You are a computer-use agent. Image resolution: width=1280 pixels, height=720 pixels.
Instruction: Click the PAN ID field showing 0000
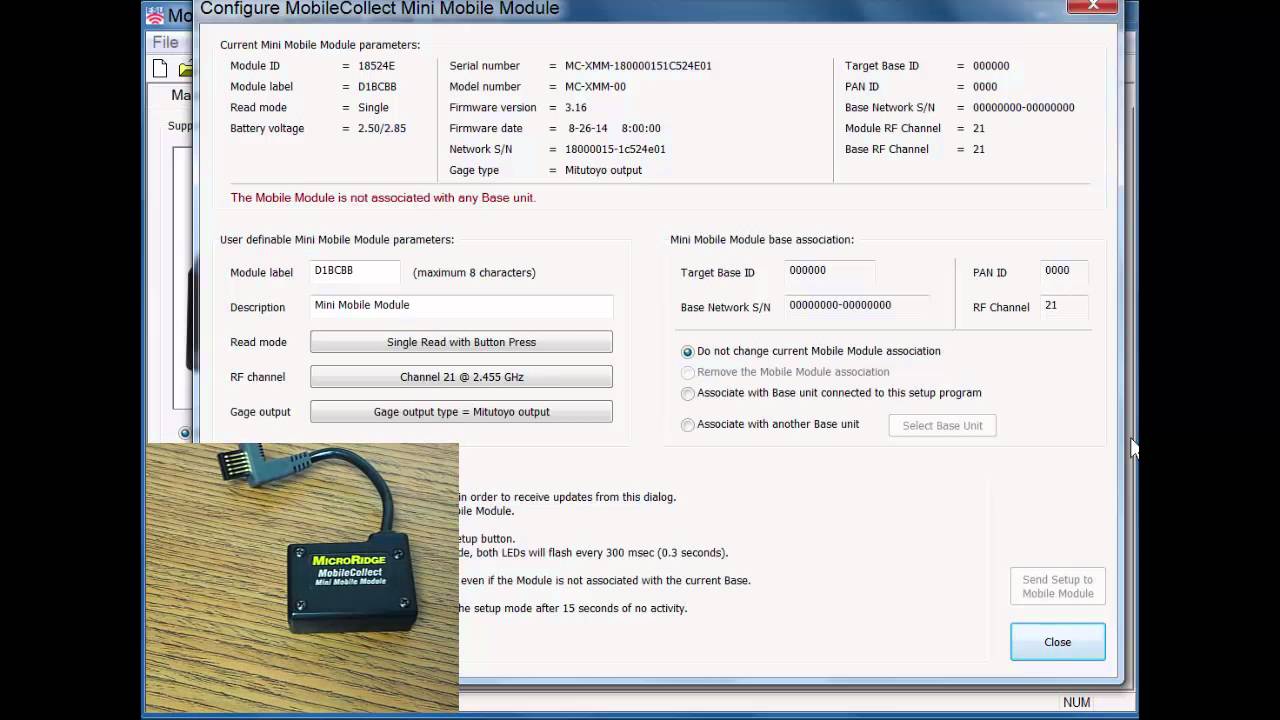(1064, 271)
